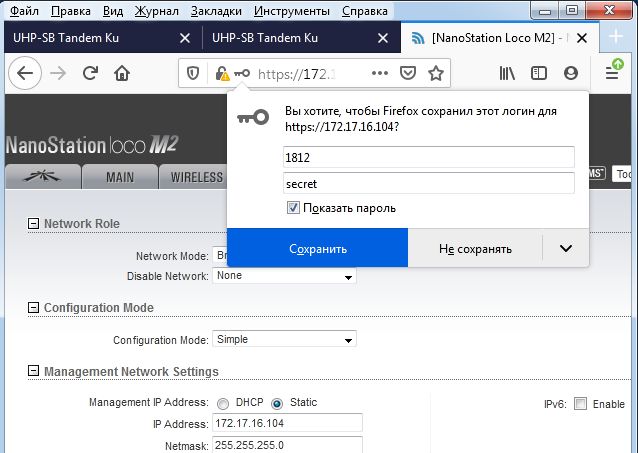The height and width of the screenshot is (453, 638).
Task: Enable the IPv6 checkbox
Action: 580,404
